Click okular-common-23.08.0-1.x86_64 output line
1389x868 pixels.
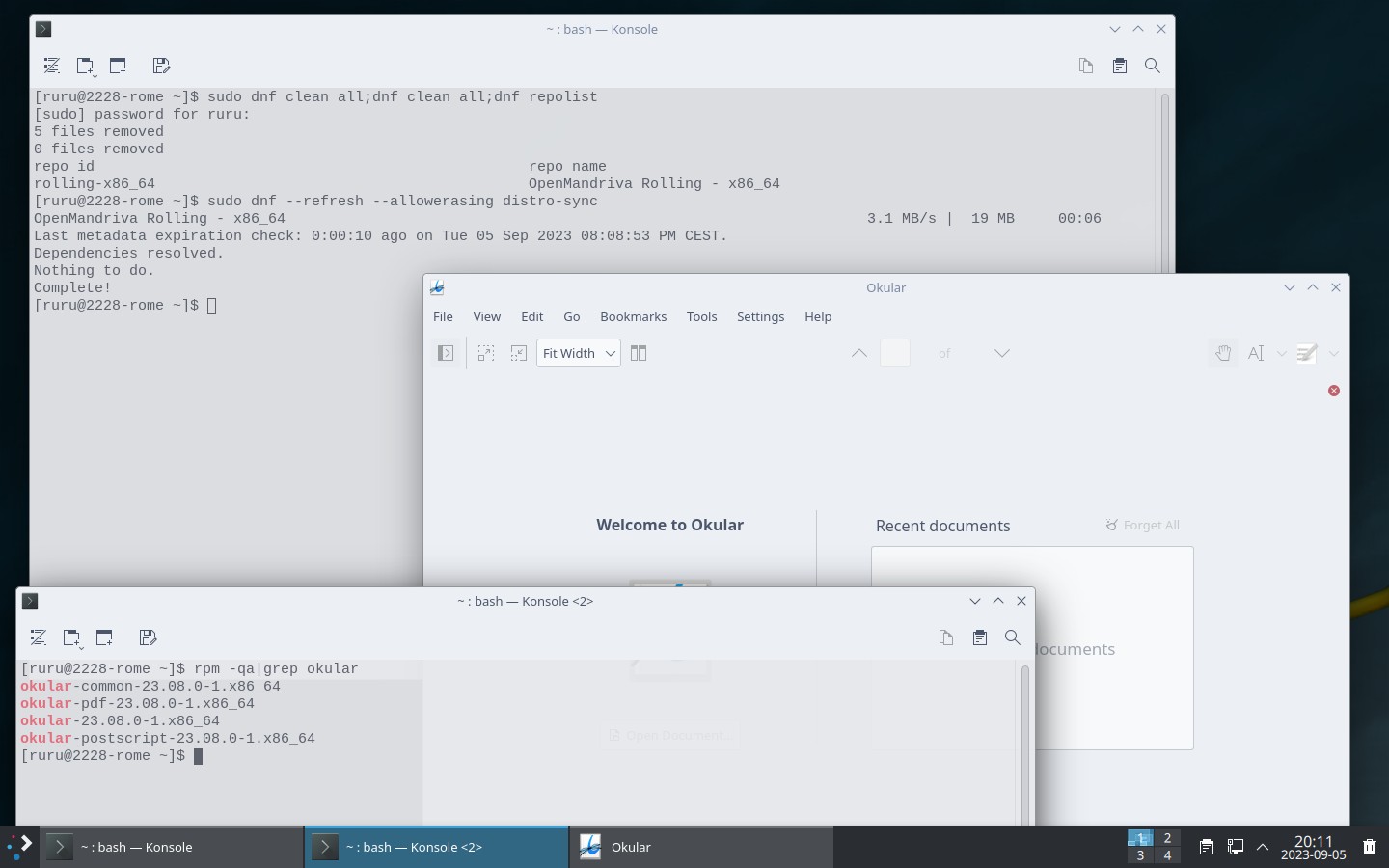tap(150, 686)
